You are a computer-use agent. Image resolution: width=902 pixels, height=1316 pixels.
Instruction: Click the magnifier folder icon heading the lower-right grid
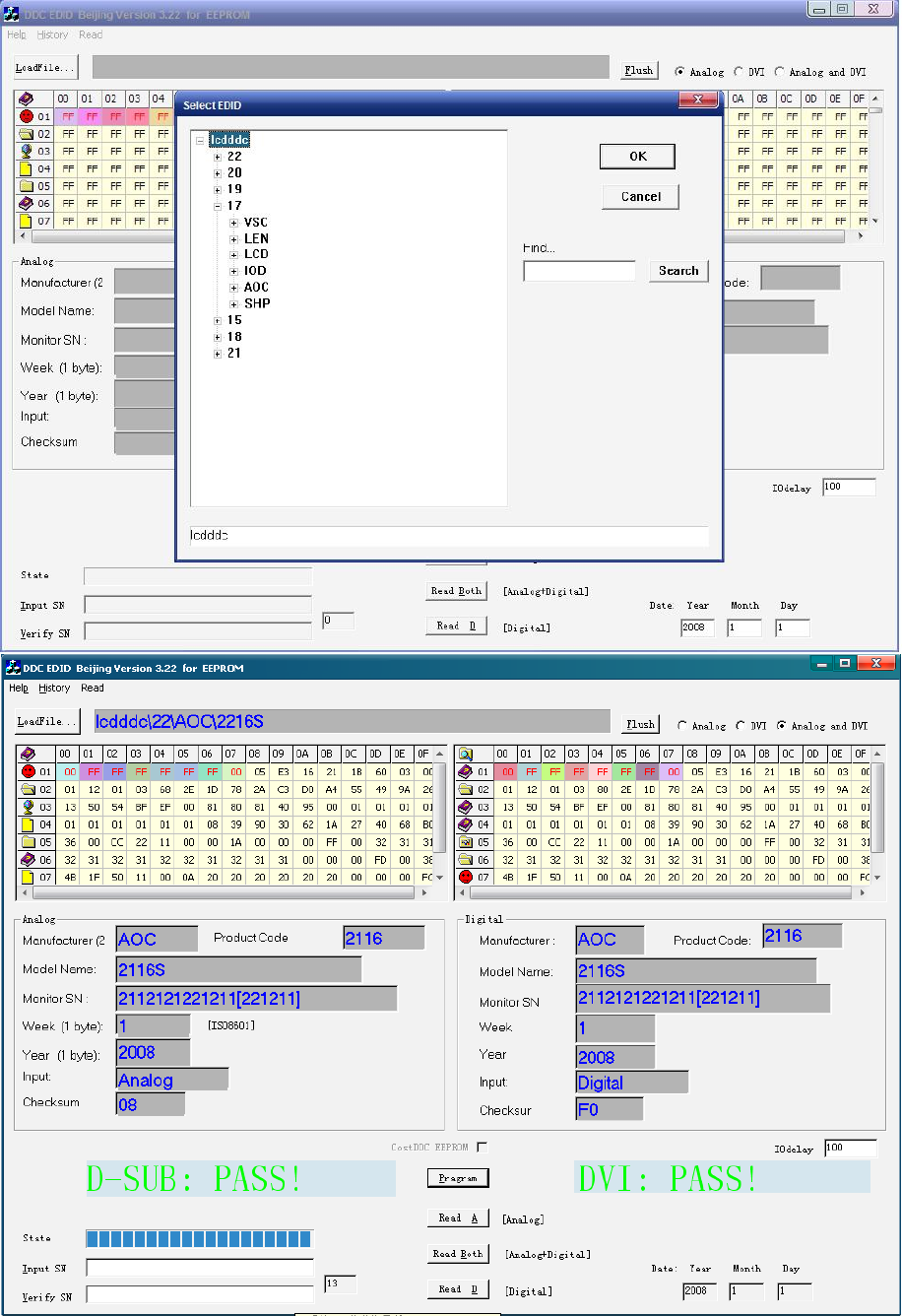tap(466, 755)
